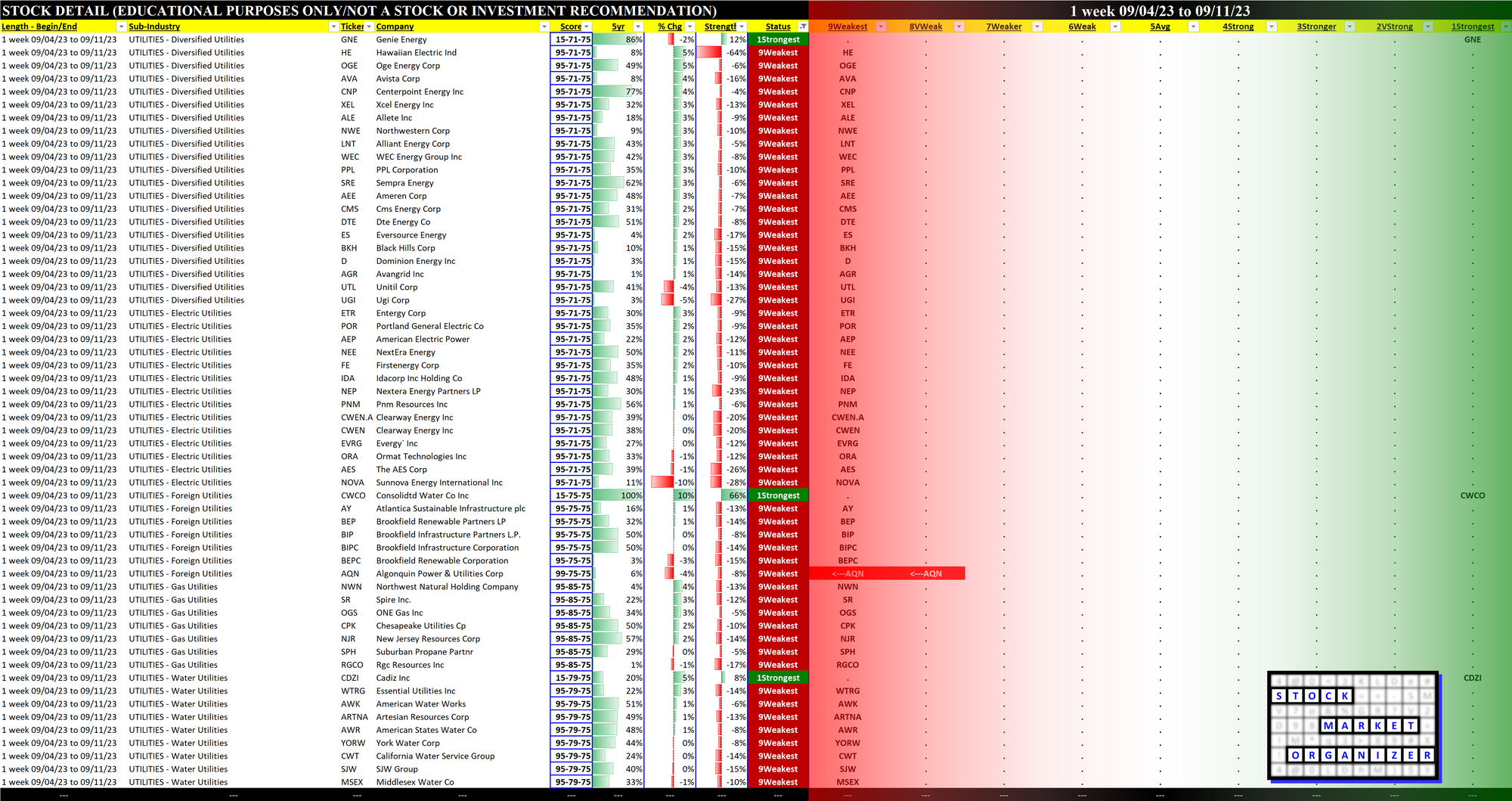Click the 1Strongest status in Genie Energy row
The width and height of the screenshot is (1512, 801).
point(778,39)
